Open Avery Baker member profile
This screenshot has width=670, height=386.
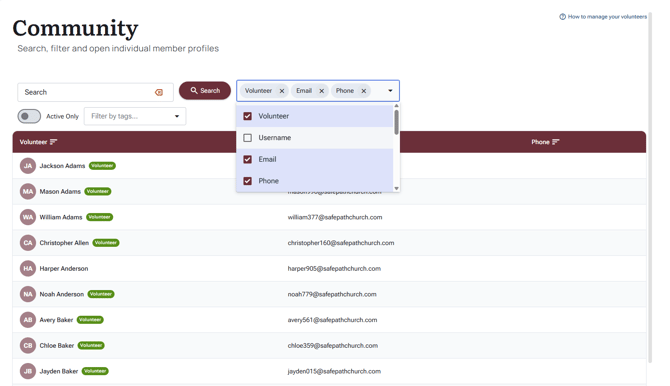[x=56, y=320]
